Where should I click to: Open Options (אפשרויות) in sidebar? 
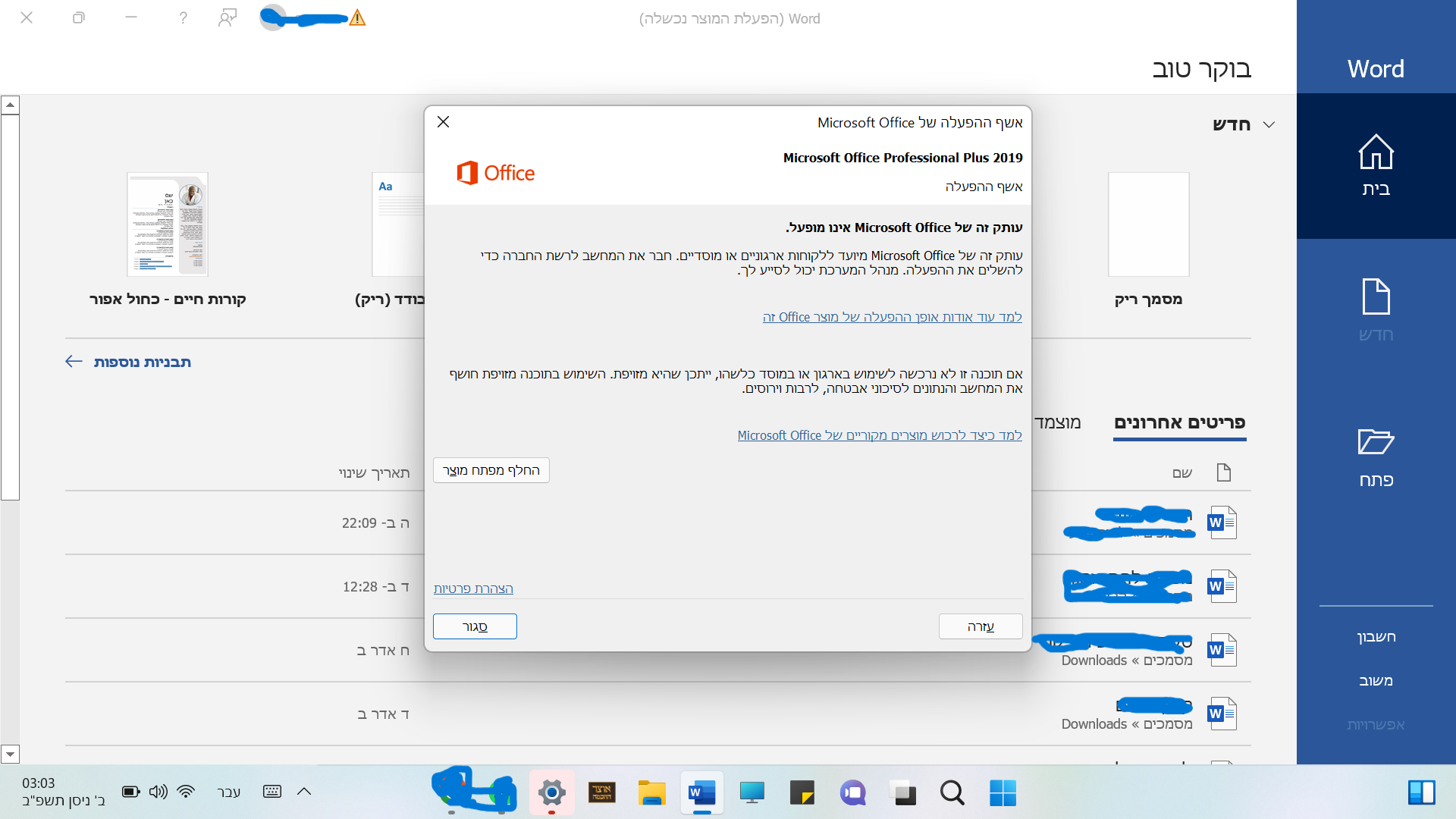pyautogui.click(x=1376, y=725)
